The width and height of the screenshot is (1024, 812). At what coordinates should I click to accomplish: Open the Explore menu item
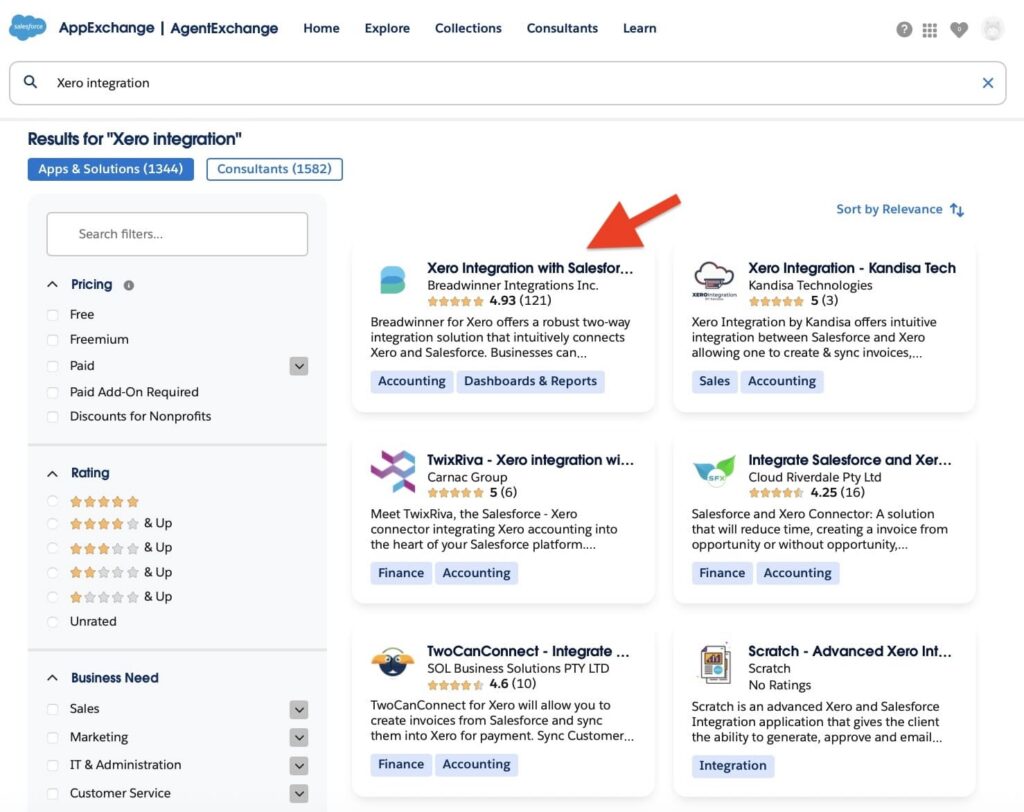(387, 28)
